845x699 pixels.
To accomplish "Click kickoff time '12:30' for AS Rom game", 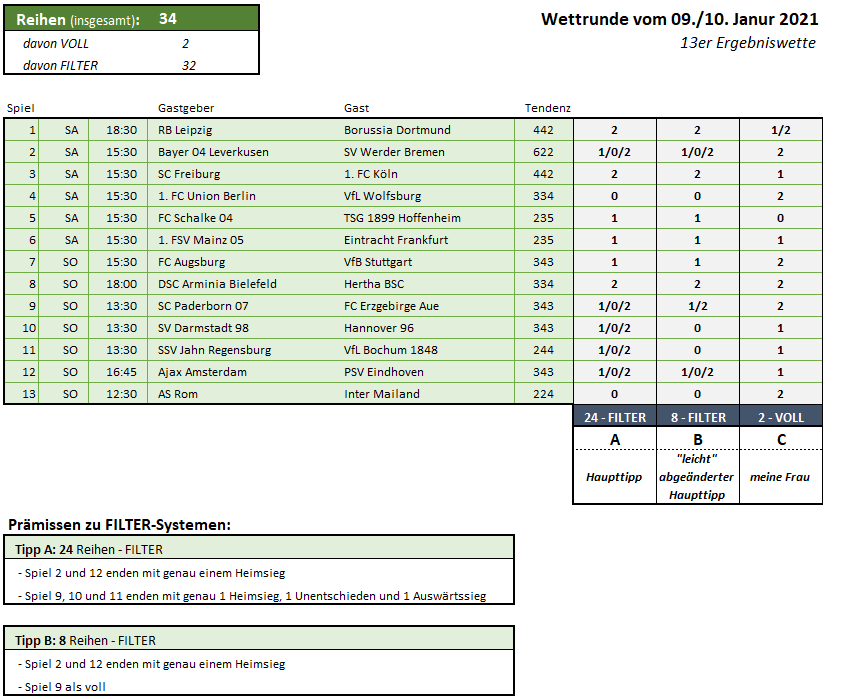I will 121,394.
